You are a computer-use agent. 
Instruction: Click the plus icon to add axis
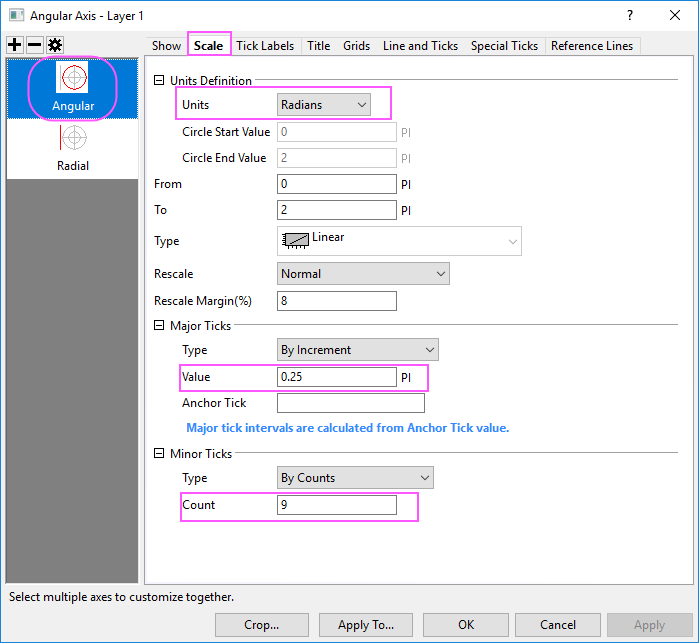click(x=15, y=46)
